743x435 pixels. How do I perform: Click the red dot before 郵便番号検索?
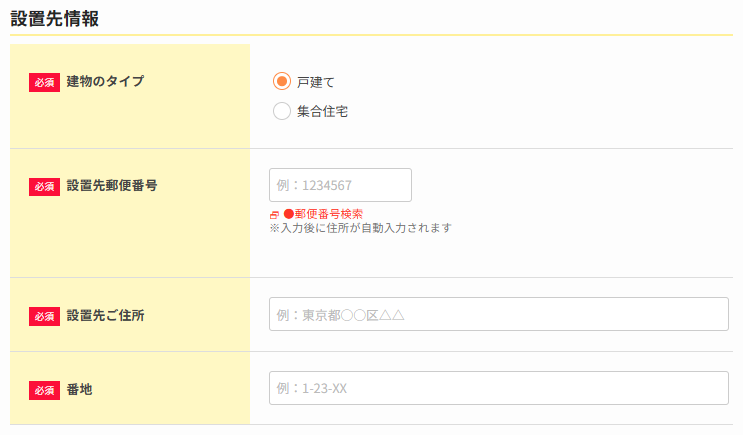point(287,214)
